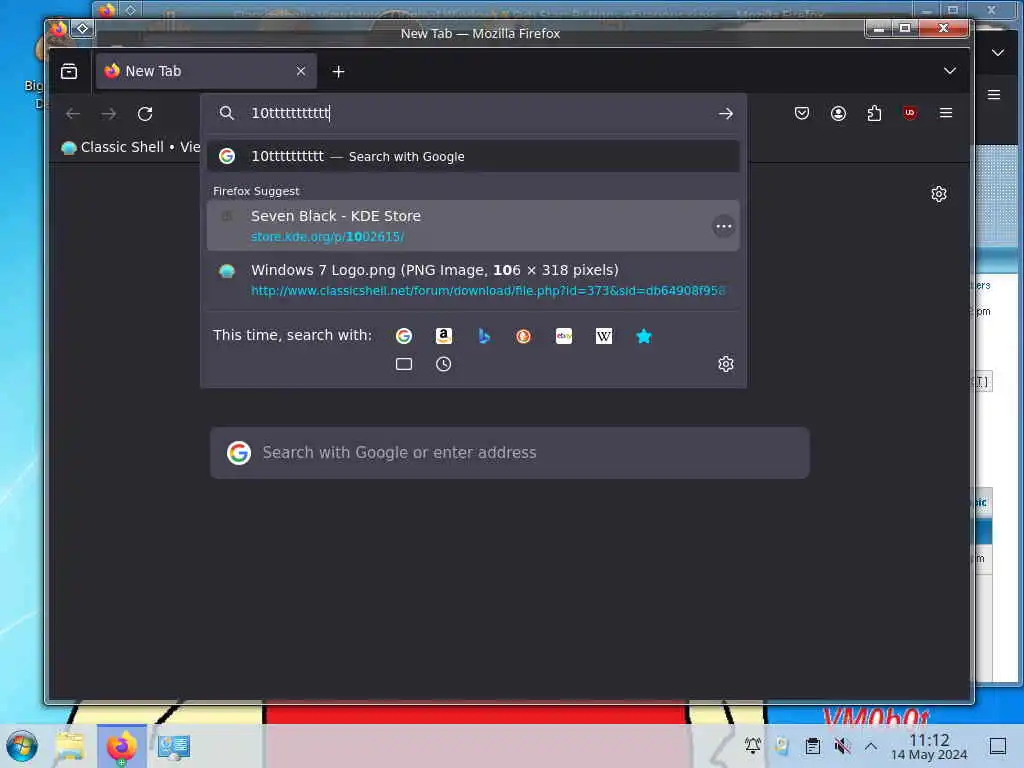Select Firefox in the taskbar
The height and width of the screenshot is (768, 1024).
pos(121,746)
